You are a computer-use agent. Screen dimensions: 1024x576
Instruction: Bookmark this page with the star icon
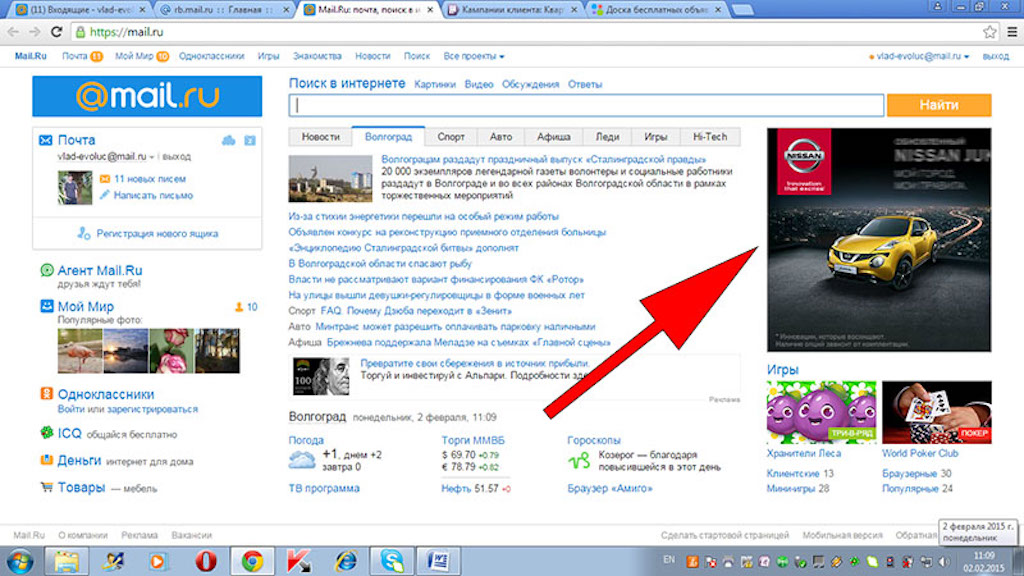pos(989,32)
